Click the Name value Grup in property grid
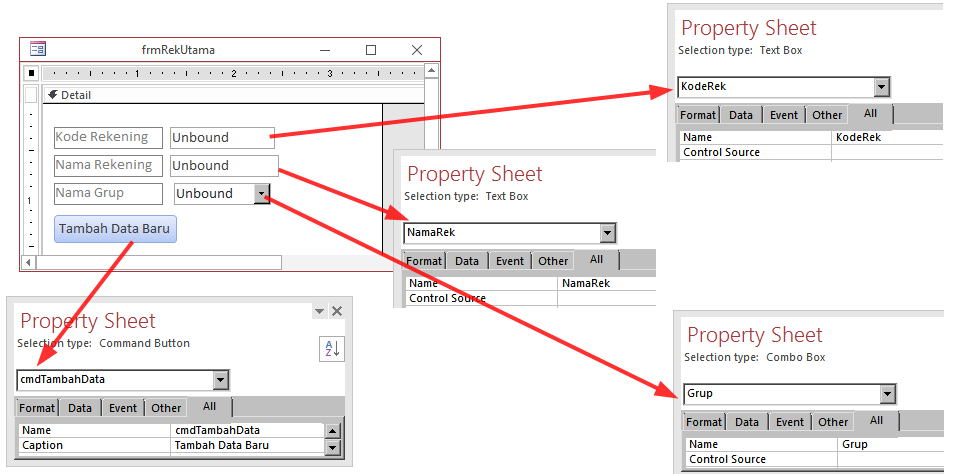This screenshot has height=474, width=963. [x=890, y=445]
